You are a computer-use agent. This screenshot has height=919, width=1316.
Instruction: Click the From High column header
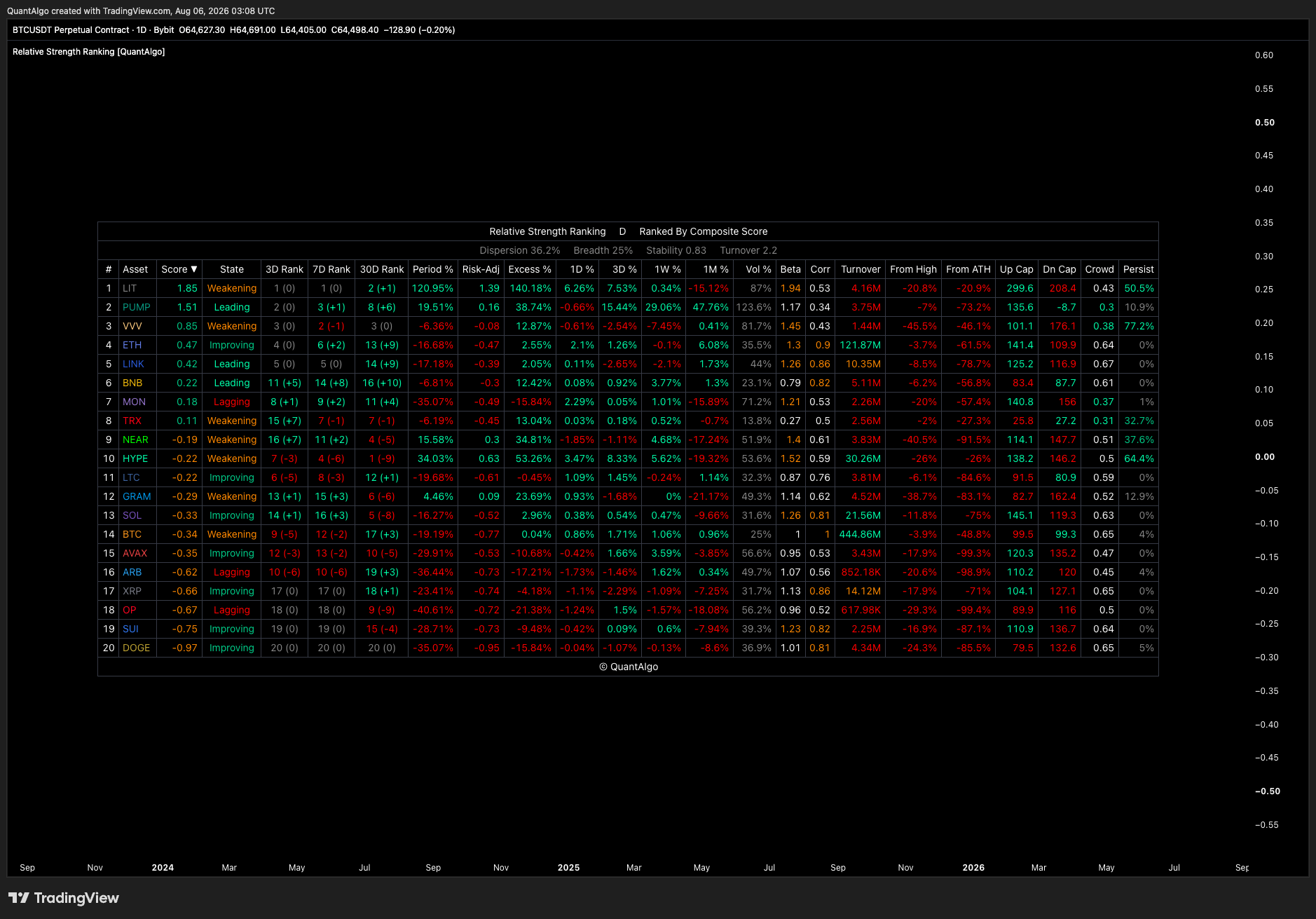[x=913, y=269]
